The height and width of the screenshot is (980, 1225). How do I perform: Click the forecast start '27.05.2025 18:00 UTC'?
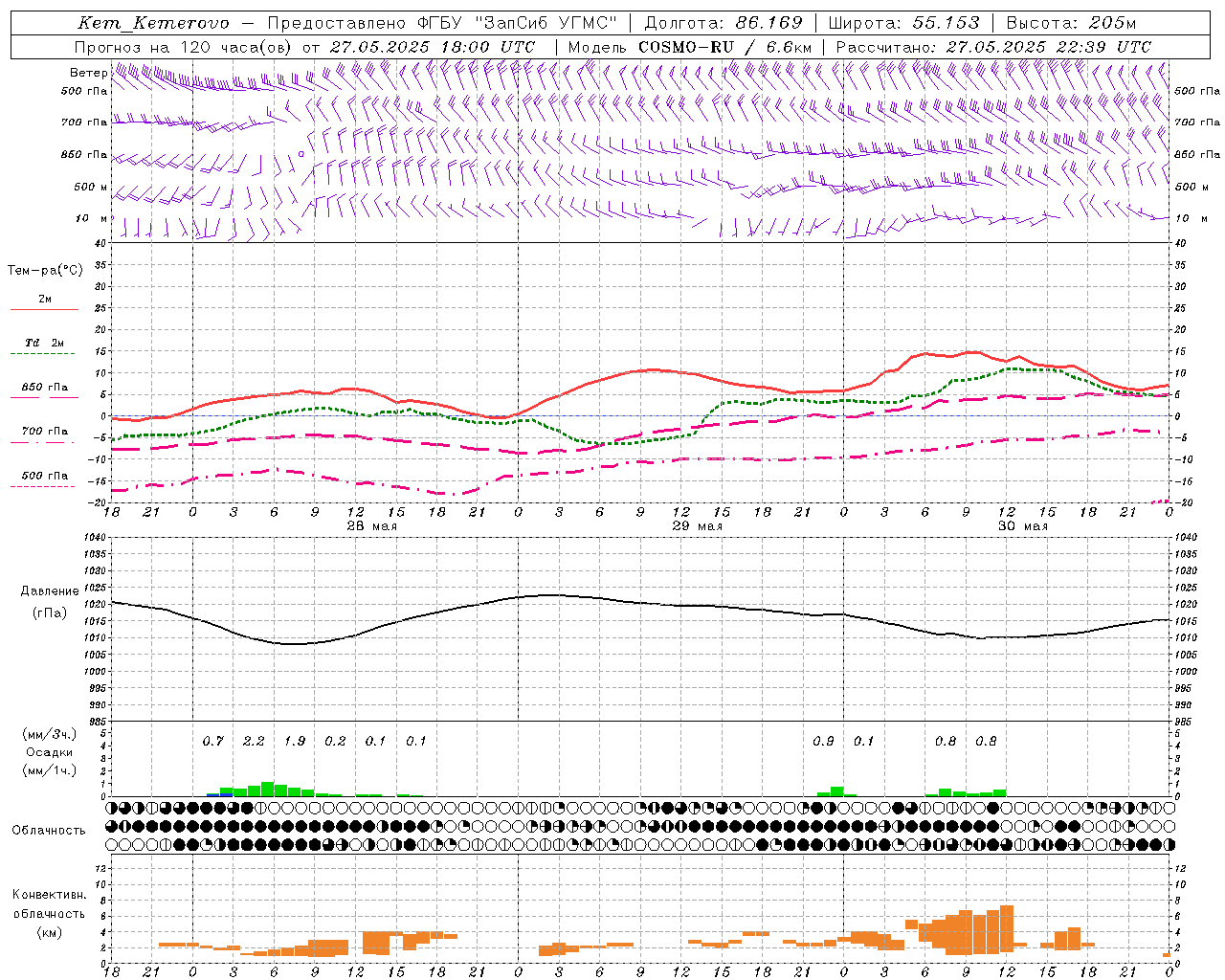pos(432,47)
